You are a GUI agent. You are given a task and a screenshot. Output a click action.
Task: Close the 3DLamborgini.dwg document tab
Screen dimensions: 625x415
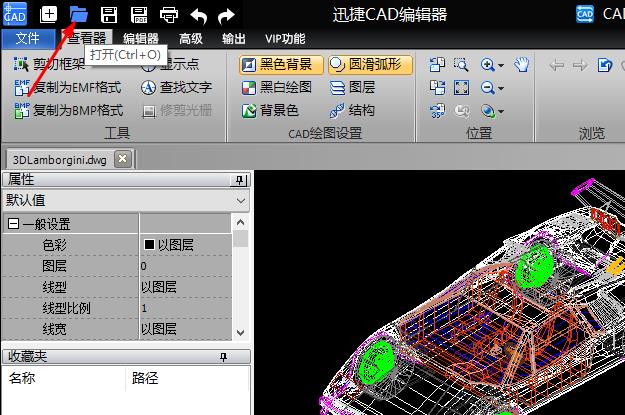pos(122,158)
